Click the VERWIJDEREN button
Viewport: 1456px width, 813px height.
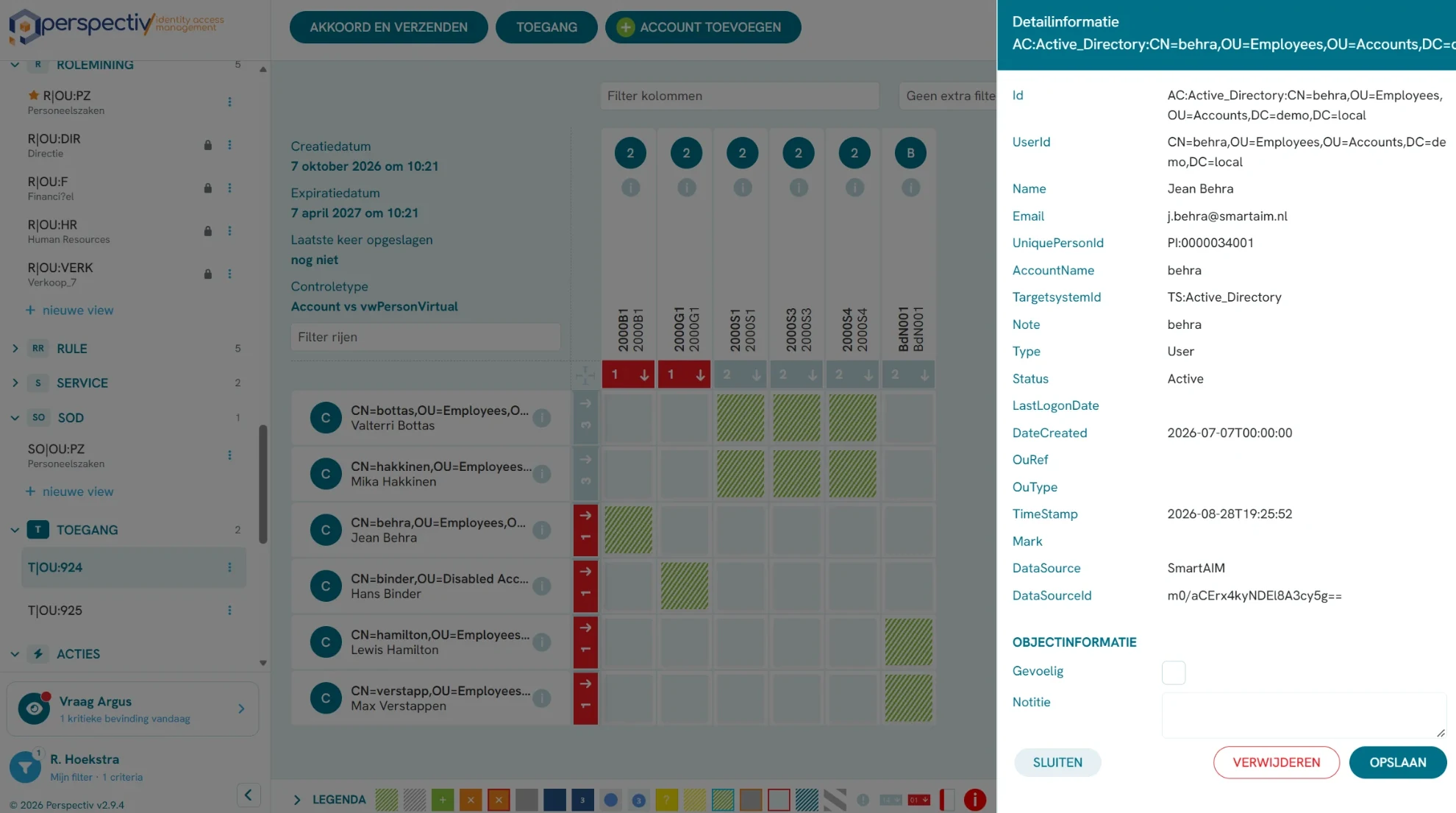click(x=1276, y=762)
